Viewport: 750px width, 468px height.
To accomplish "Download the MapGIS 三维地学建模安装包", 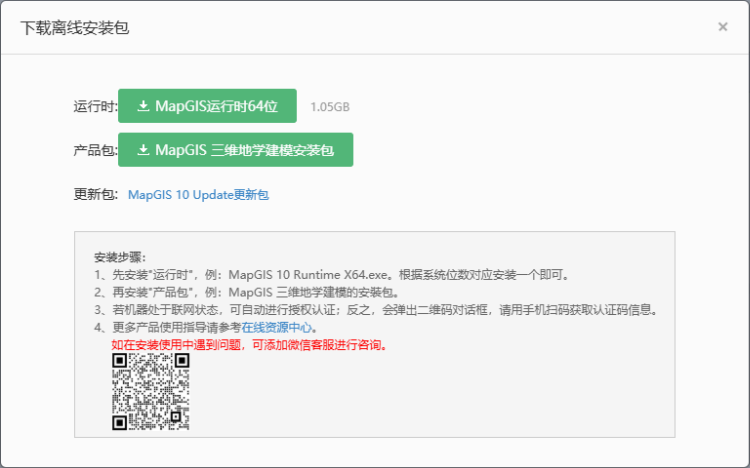I will (235, 150).
